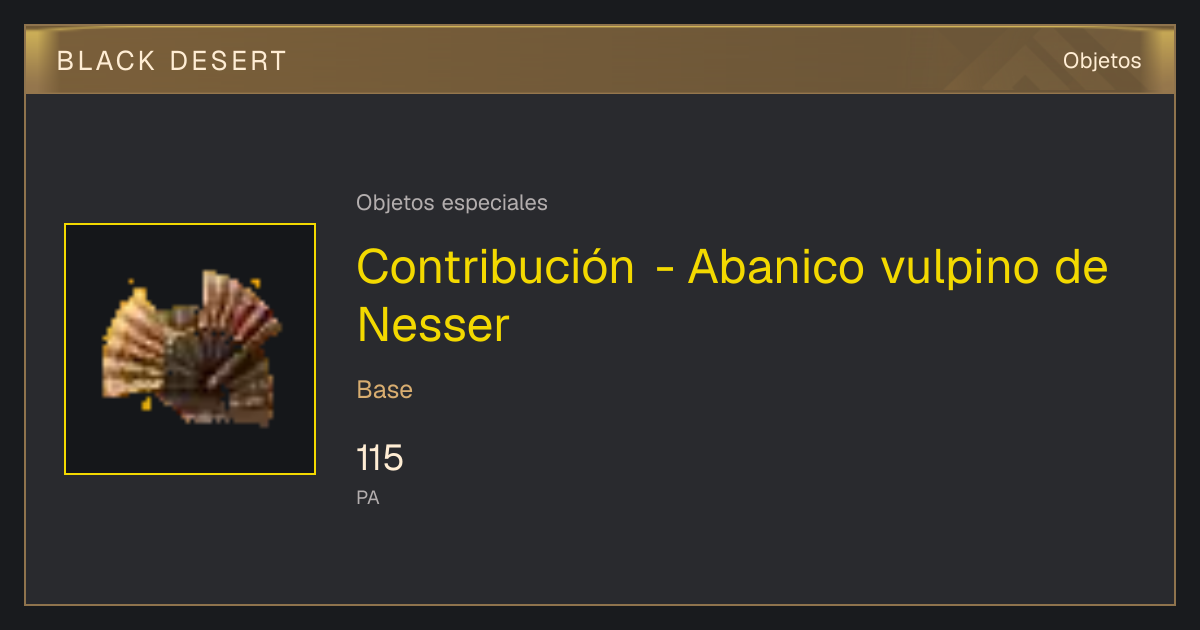
Task: Click the word DESERT in the logo
Action: click(x=228, y=61)
